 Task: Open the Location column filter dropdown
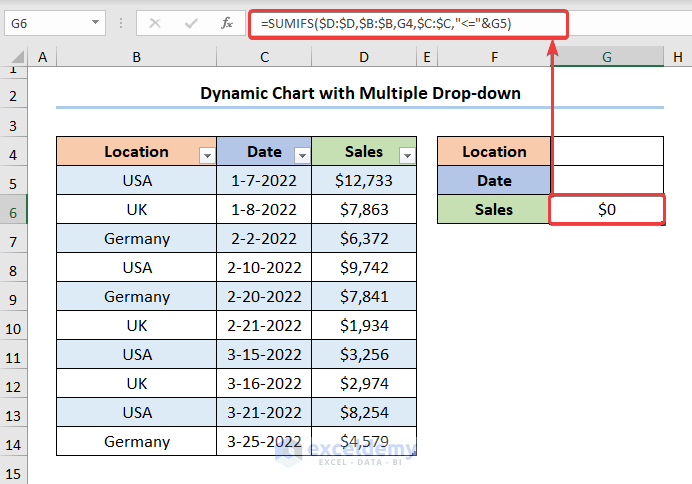click(207, 155)
